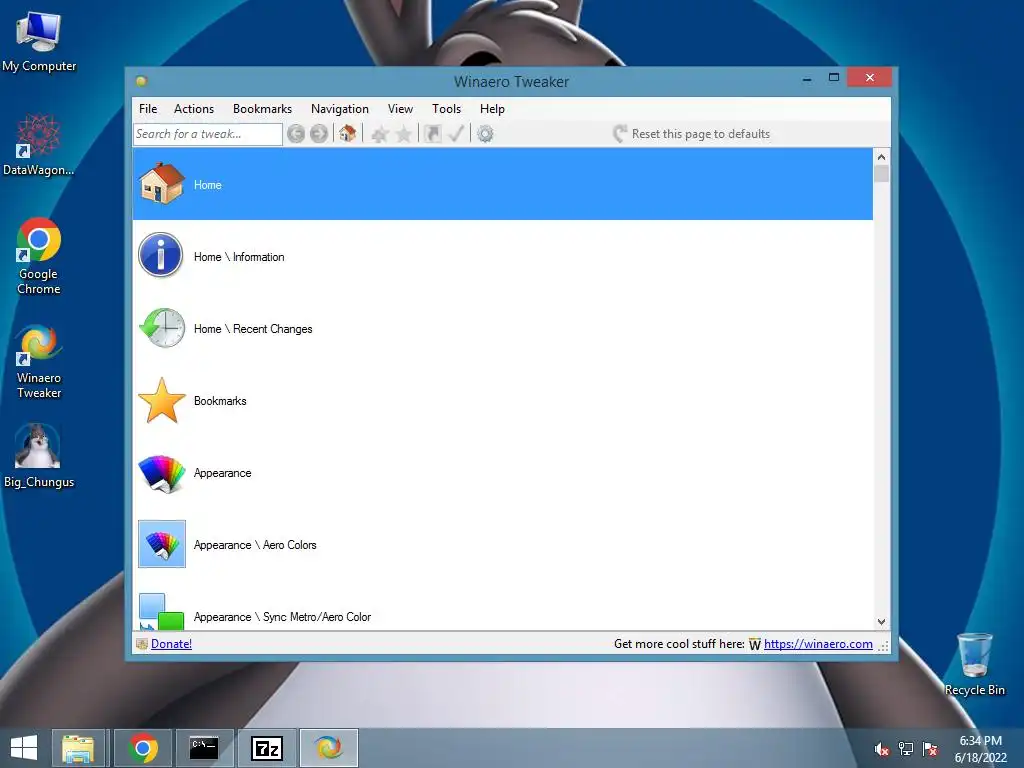Click the forward navigation arrow in toolbar
This screenshot has width=1024, height=768.
pos(319,134)
